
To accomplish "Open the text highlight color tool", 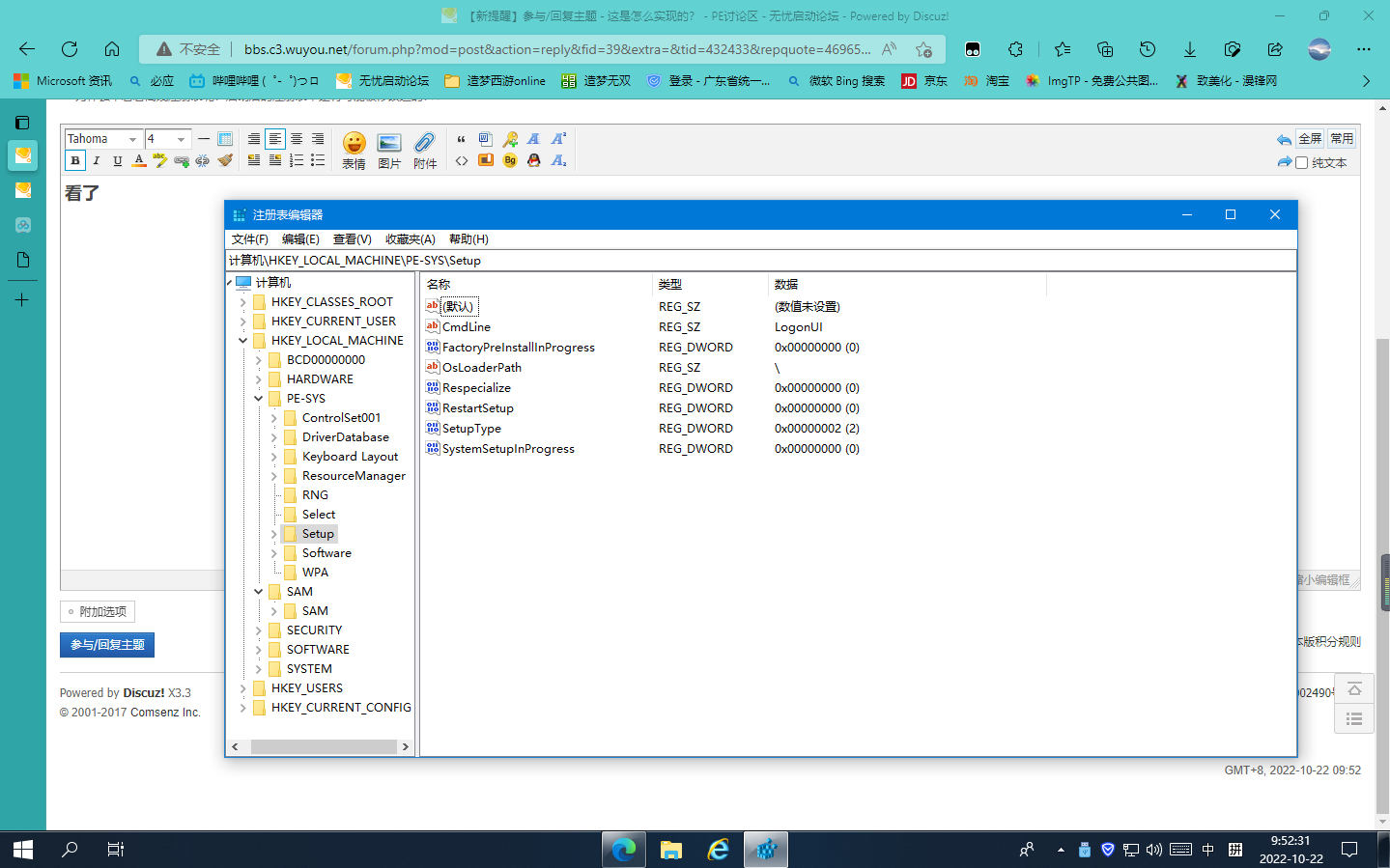I will [x=159, y=160].
